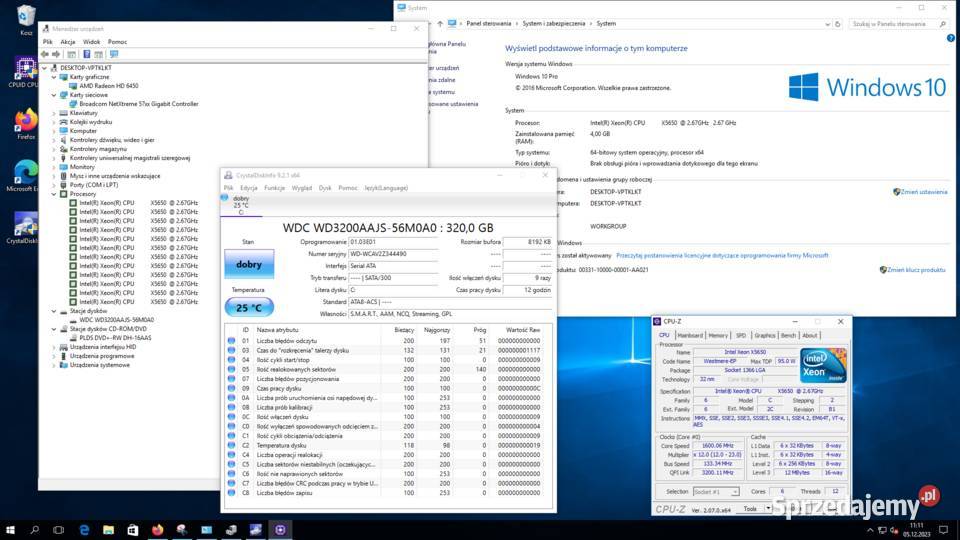
Task: Select the WDC WD3200AAJS-56M0A0 drive in Device Manager
Action: click(116, 320)
